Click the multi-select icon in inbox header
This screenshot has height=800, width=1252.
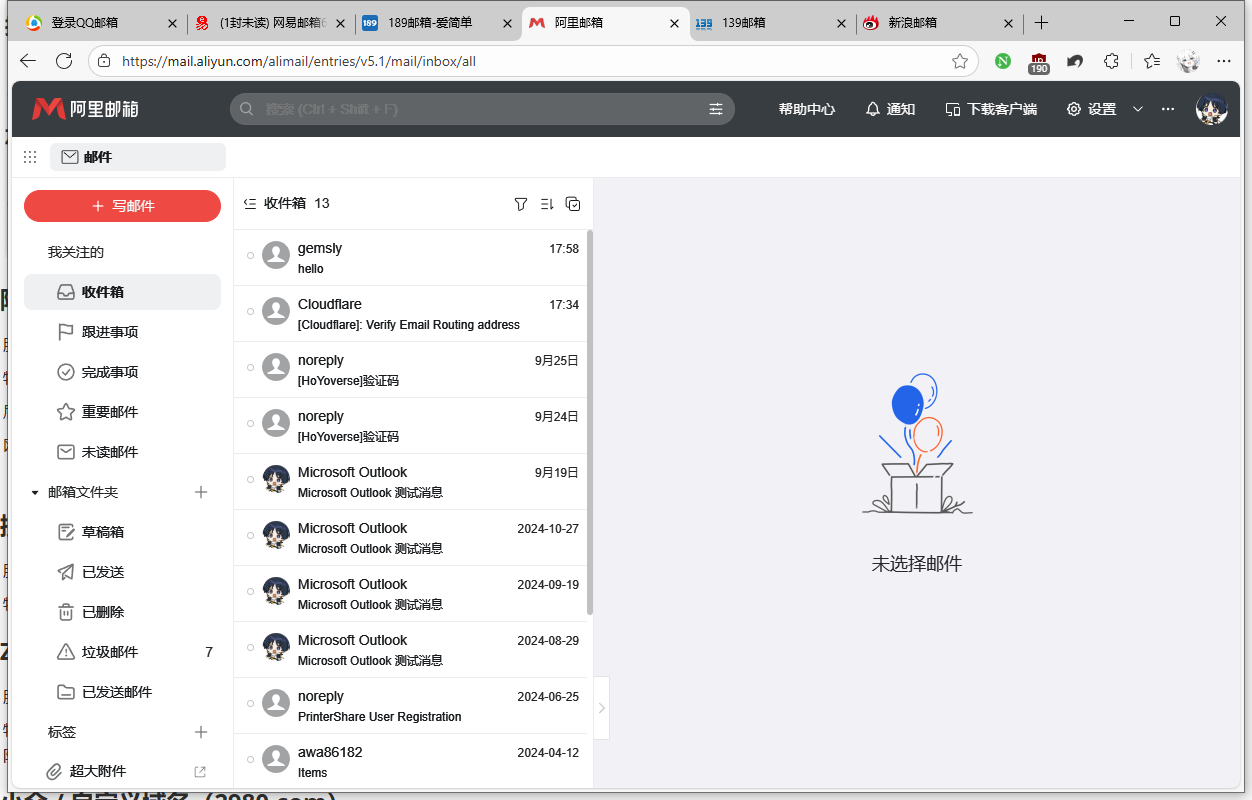(x=573, y=204)
